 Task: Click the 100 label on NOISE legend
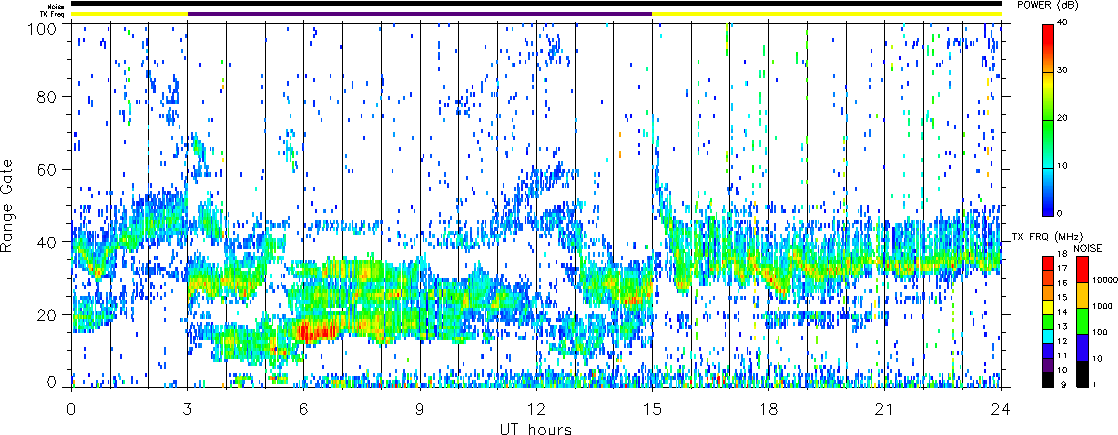(1100, 332)
